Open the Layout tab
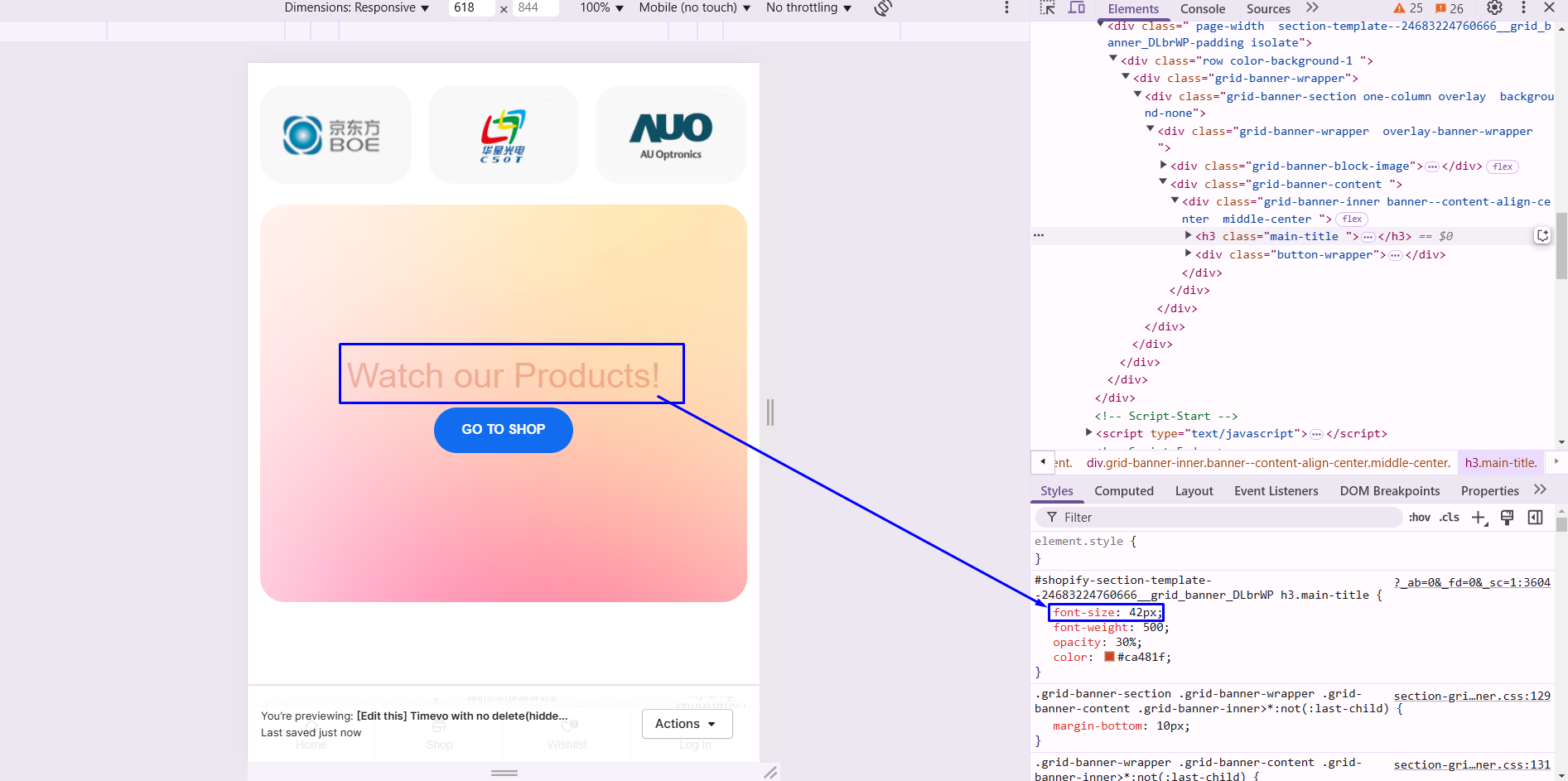 point(1194,491)
